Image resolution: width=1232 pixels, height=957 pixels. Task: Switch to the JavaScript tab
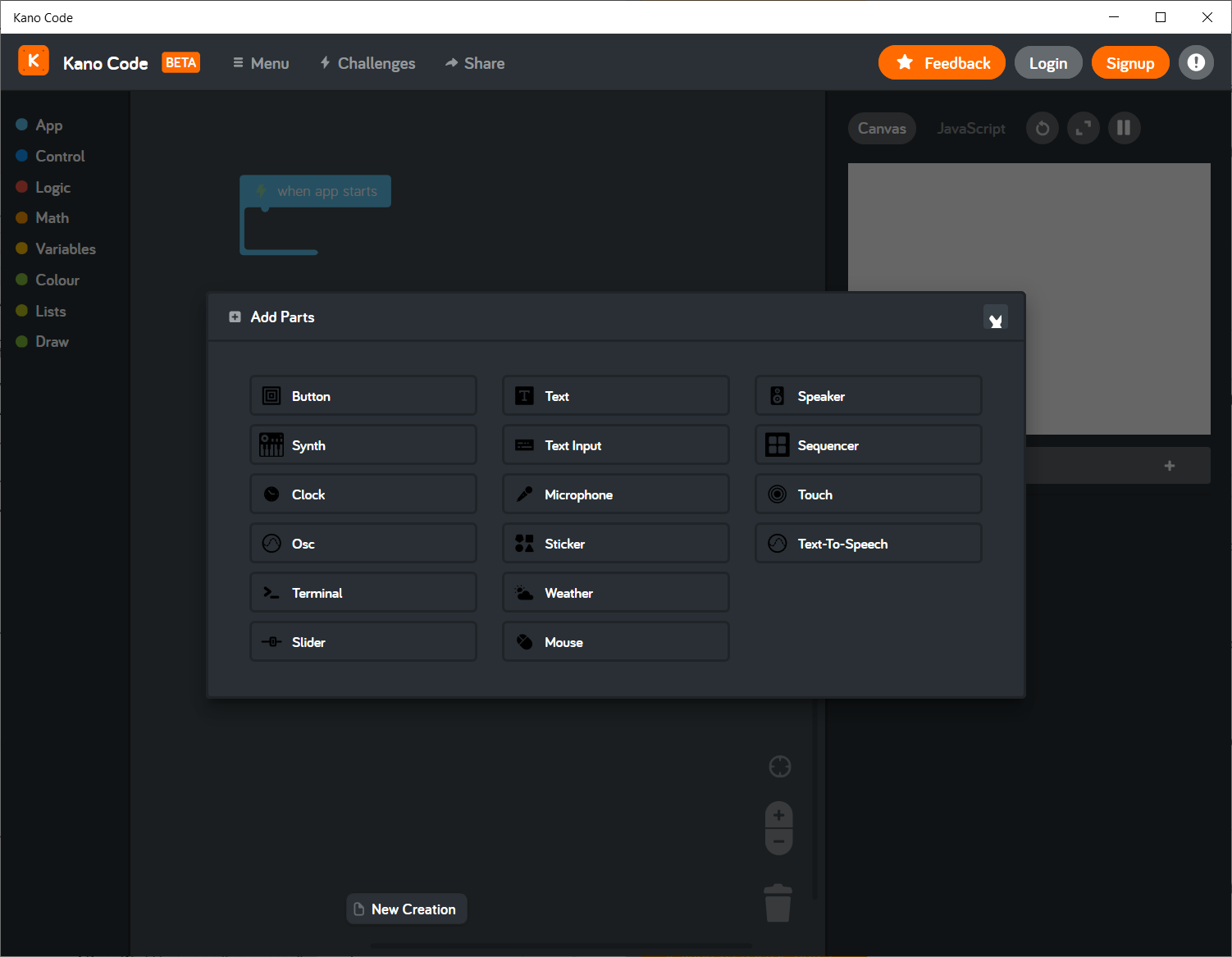point(971,128)
